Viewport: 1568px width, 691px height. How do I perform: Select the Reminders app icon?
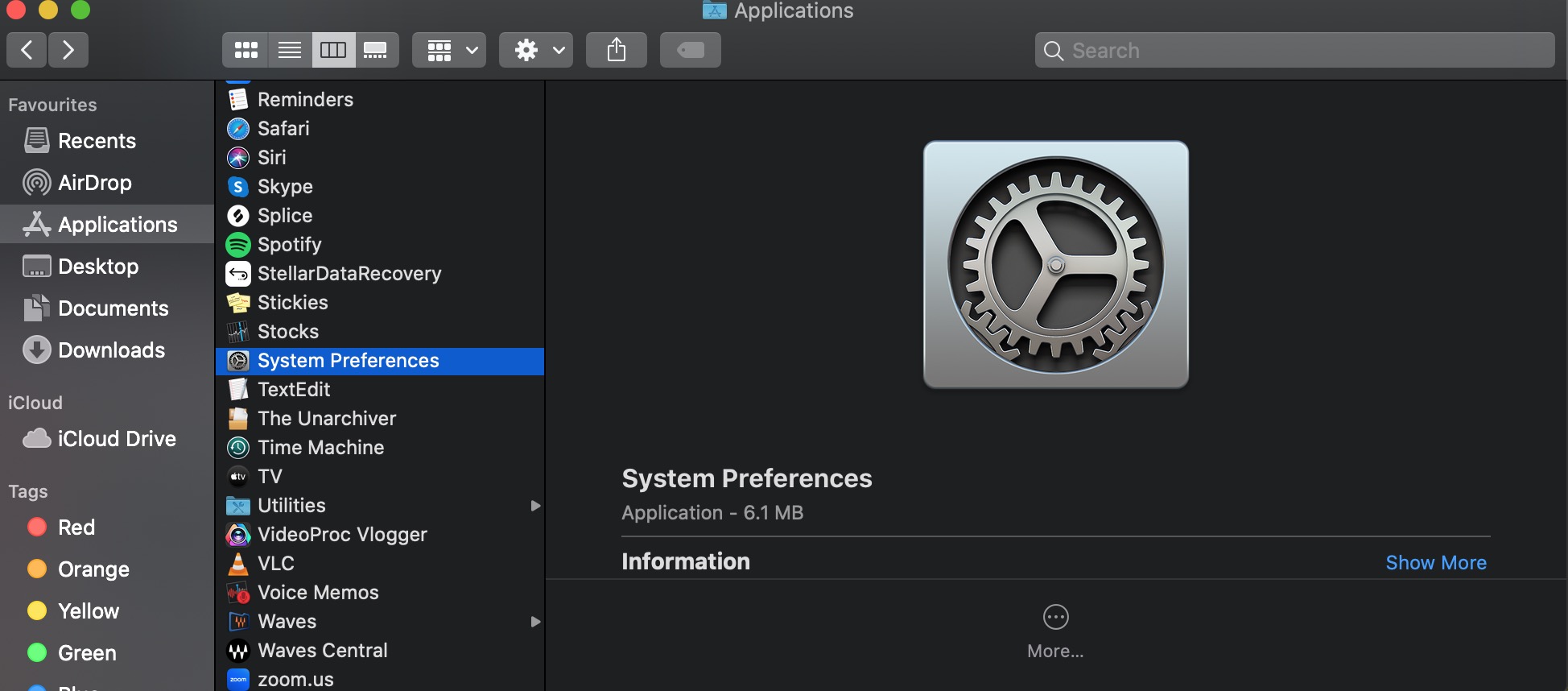[x=238, y=100]
